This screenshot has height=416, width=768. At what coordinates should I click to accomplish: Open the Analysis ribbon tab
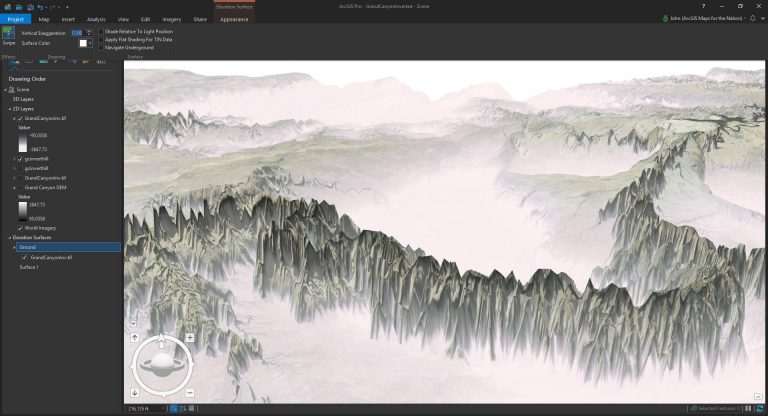[x=96, y=19]
